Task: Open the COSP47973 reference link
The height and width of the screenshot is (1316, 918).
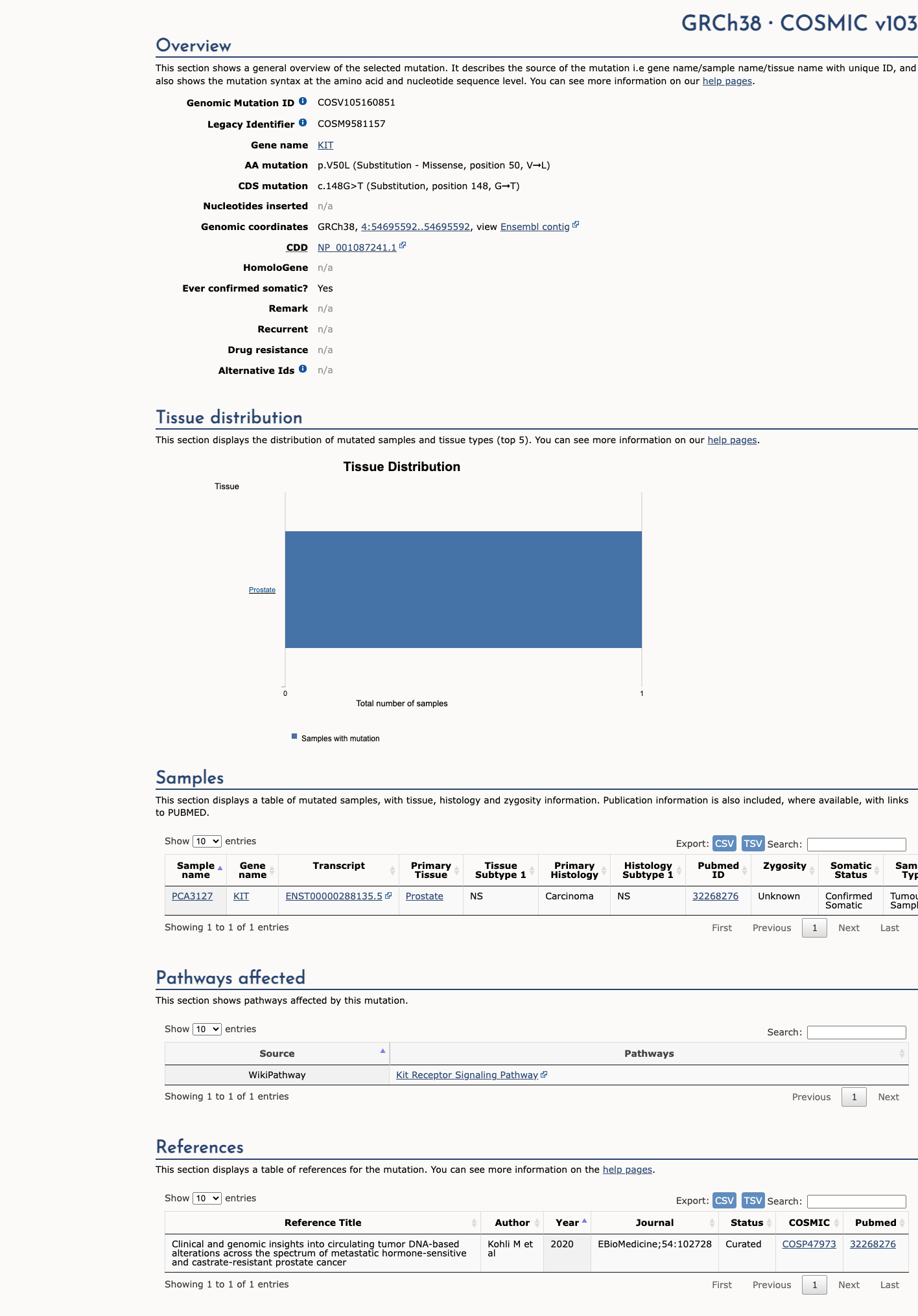Action: pyautogui.click(x=809, y=1244)
